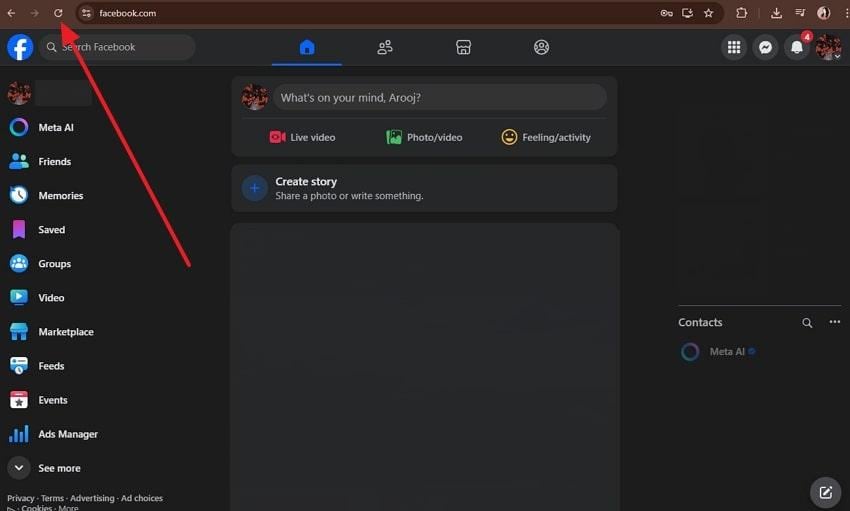Open Ad choices footer link
Image resolution: width=850 pixels, height=511 pixels.
(142, 498)
